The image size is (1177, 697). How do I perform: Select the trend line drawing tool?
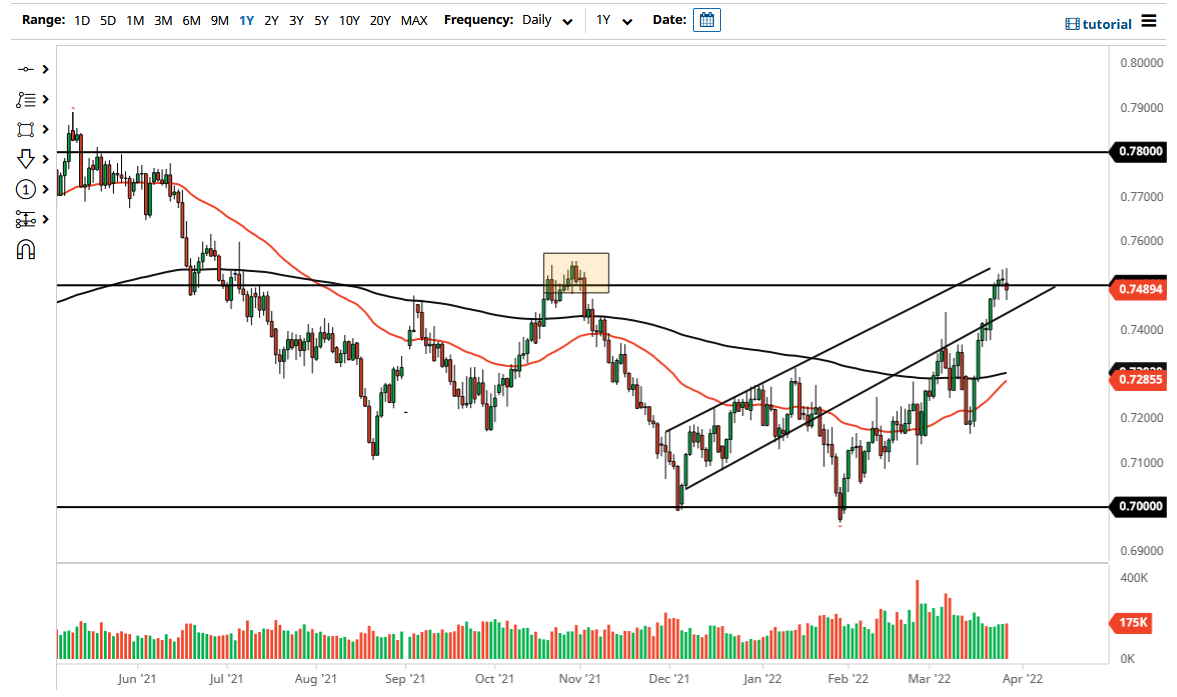click(x=27, y=69)
